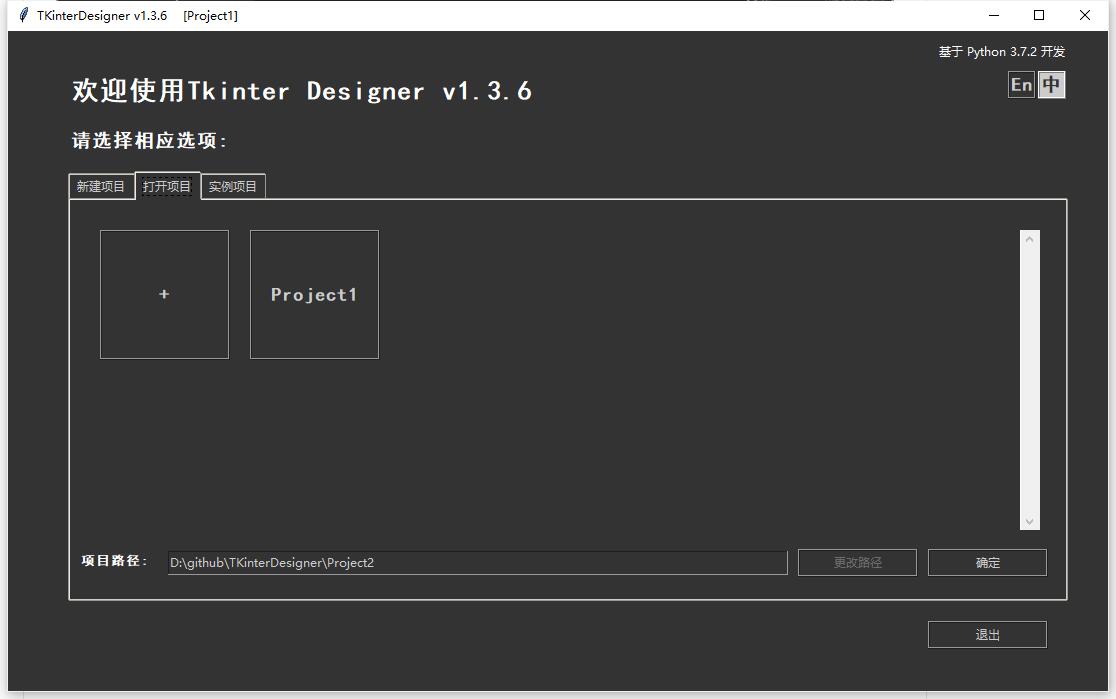Click the "+" icon to add new project
This screenshot has width=1116, height=699.
pyautogui.click(x=164, y=294)
